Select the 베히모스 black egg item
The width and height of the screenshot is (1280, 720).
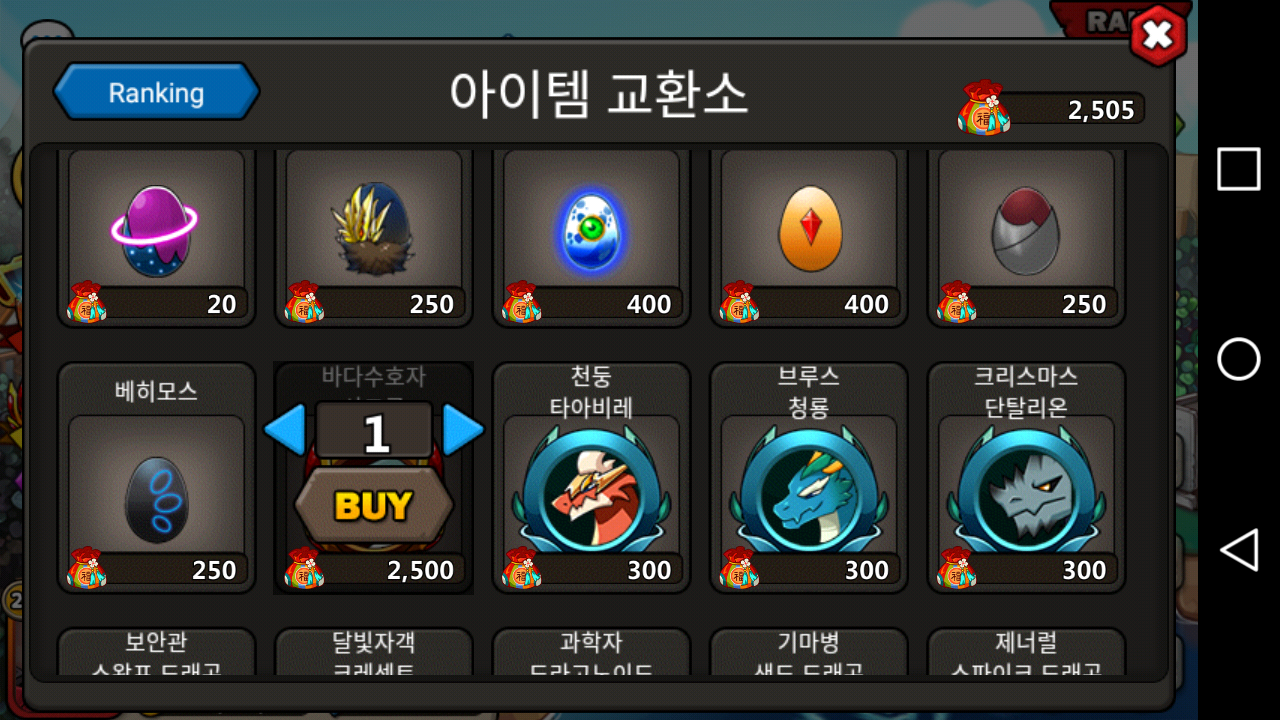pos(156,478)
